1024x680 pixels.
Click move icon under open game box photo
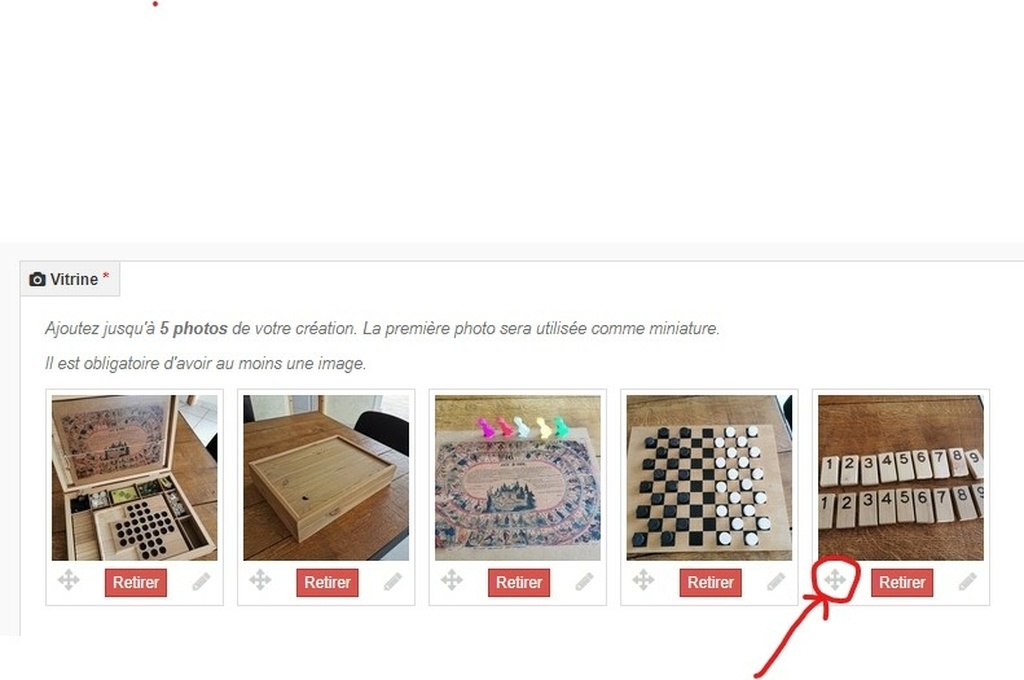[x=69, y=579]
